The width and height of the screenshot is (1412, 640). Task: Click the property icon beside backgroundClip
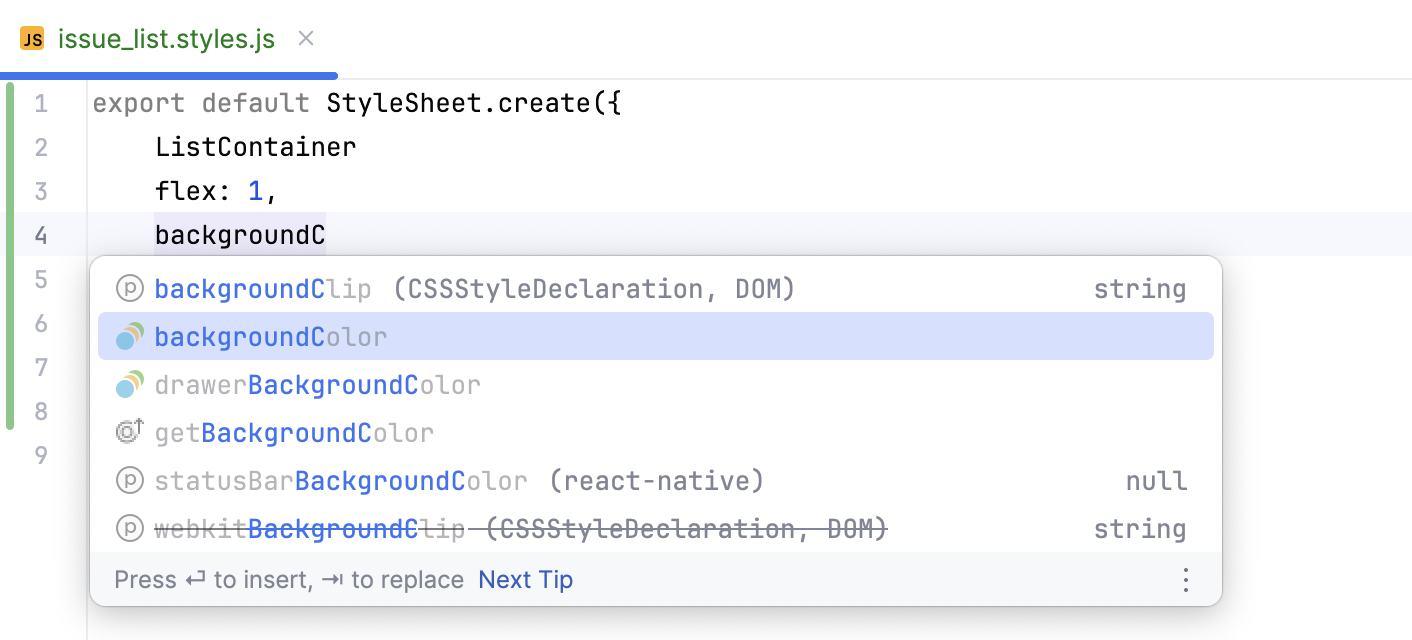(x=129, y=288)
